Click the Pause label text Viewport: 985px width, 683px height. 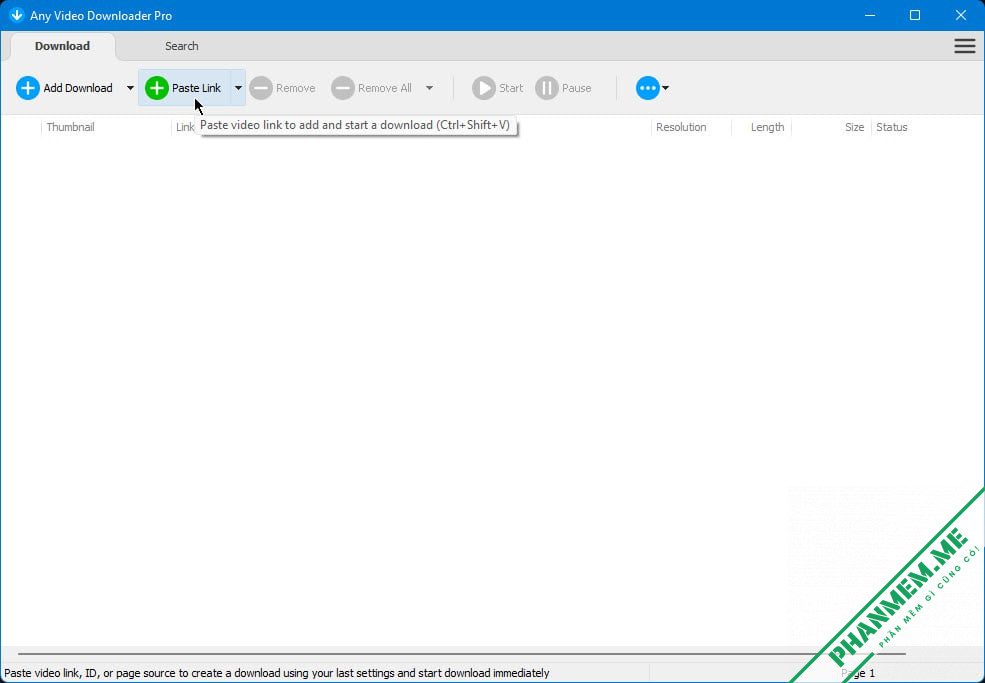[577, 88]
